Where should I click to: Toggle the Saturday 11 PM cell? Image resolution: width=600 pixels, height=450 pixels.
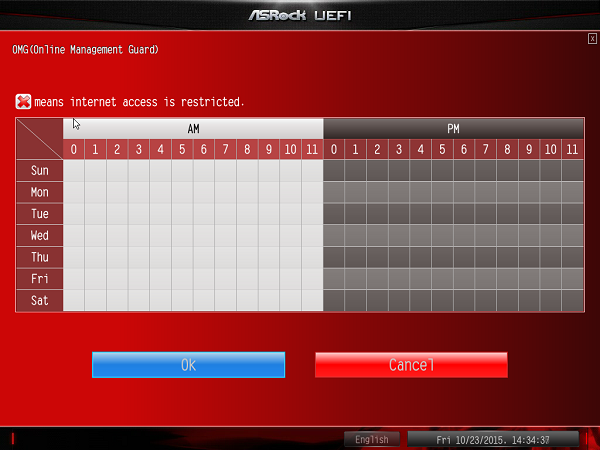coord(573,300)
